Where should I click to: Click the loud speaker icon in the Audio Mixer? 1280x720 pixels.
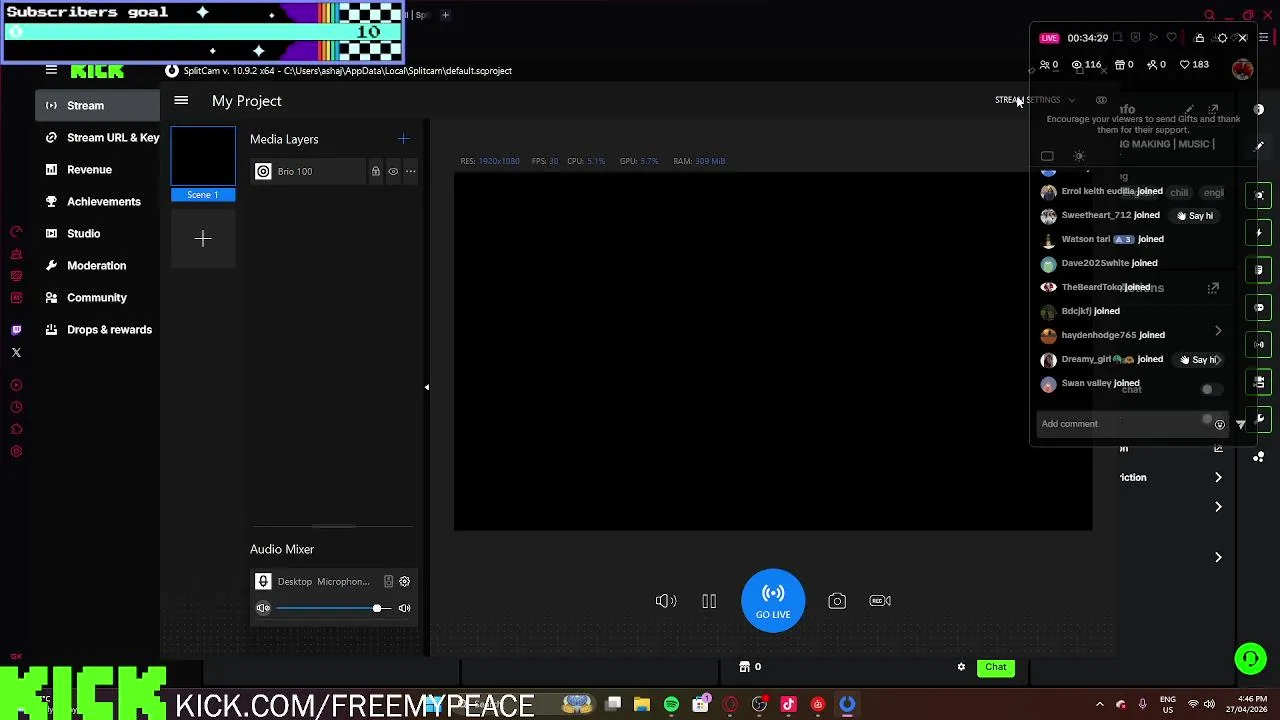coord(404,608)
